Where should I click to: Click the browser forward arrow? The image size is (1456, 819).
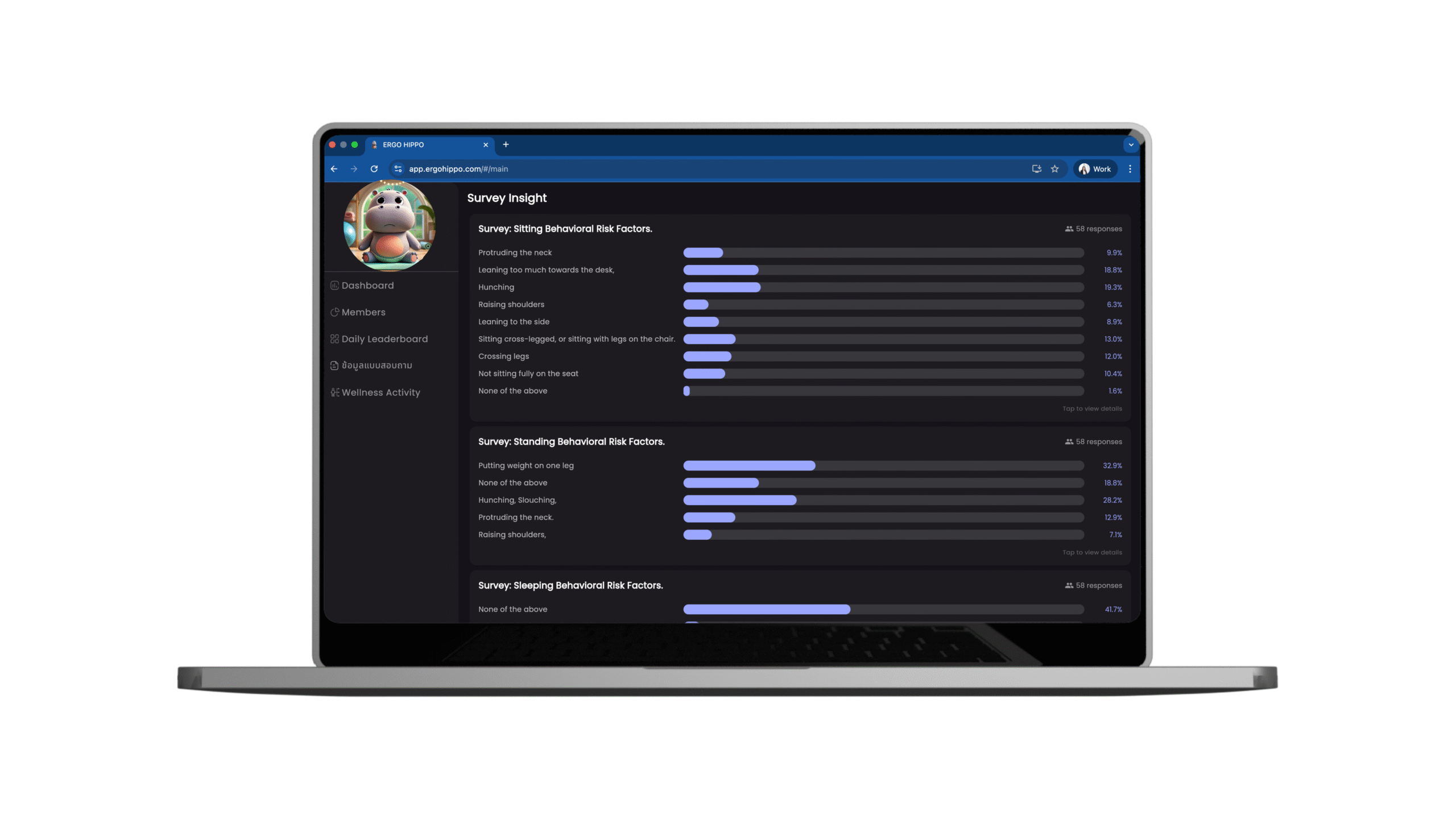354,169
